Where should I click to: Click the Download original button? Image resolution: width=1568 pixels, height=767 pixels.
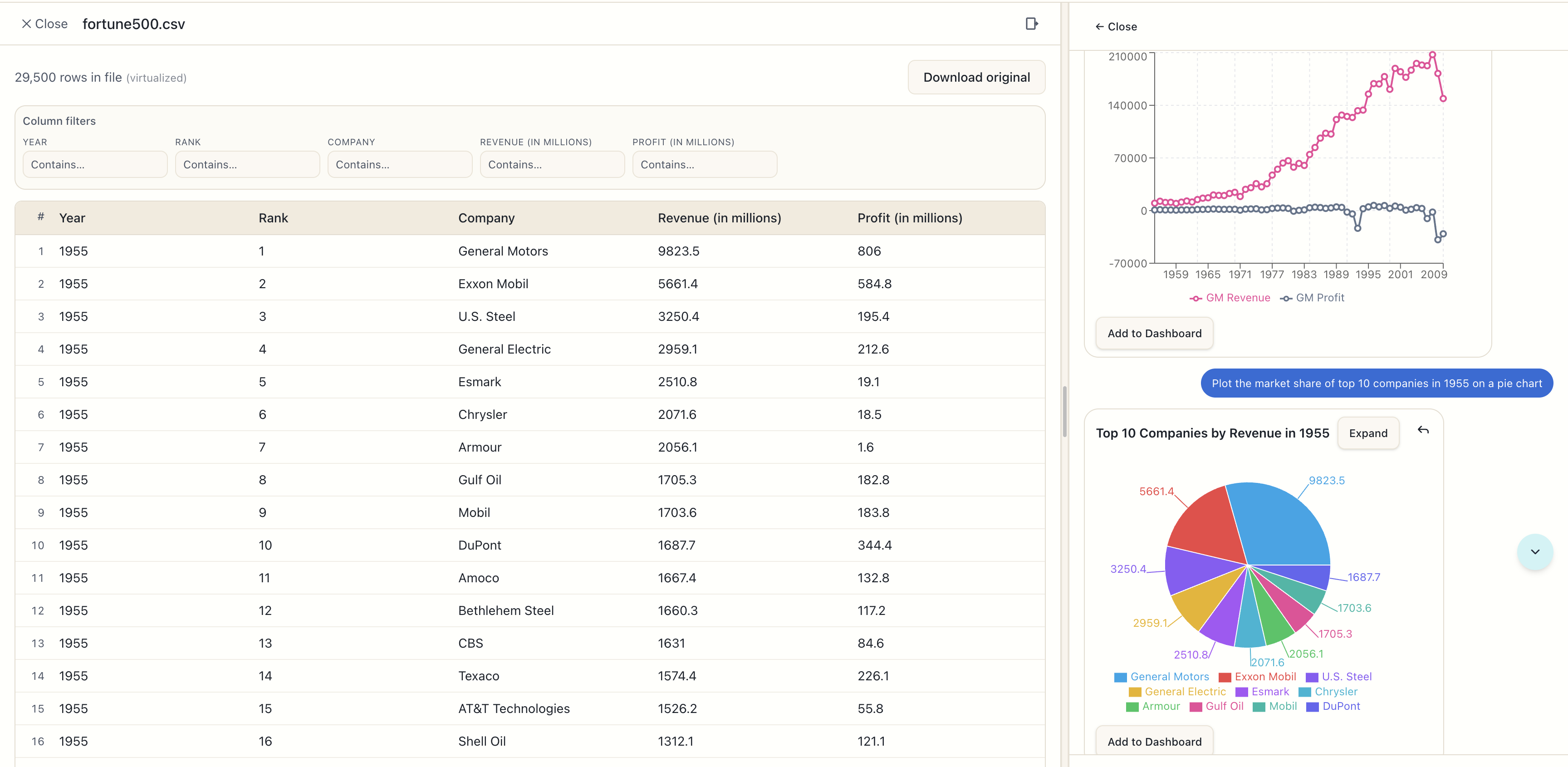click(x=976, y=77)
